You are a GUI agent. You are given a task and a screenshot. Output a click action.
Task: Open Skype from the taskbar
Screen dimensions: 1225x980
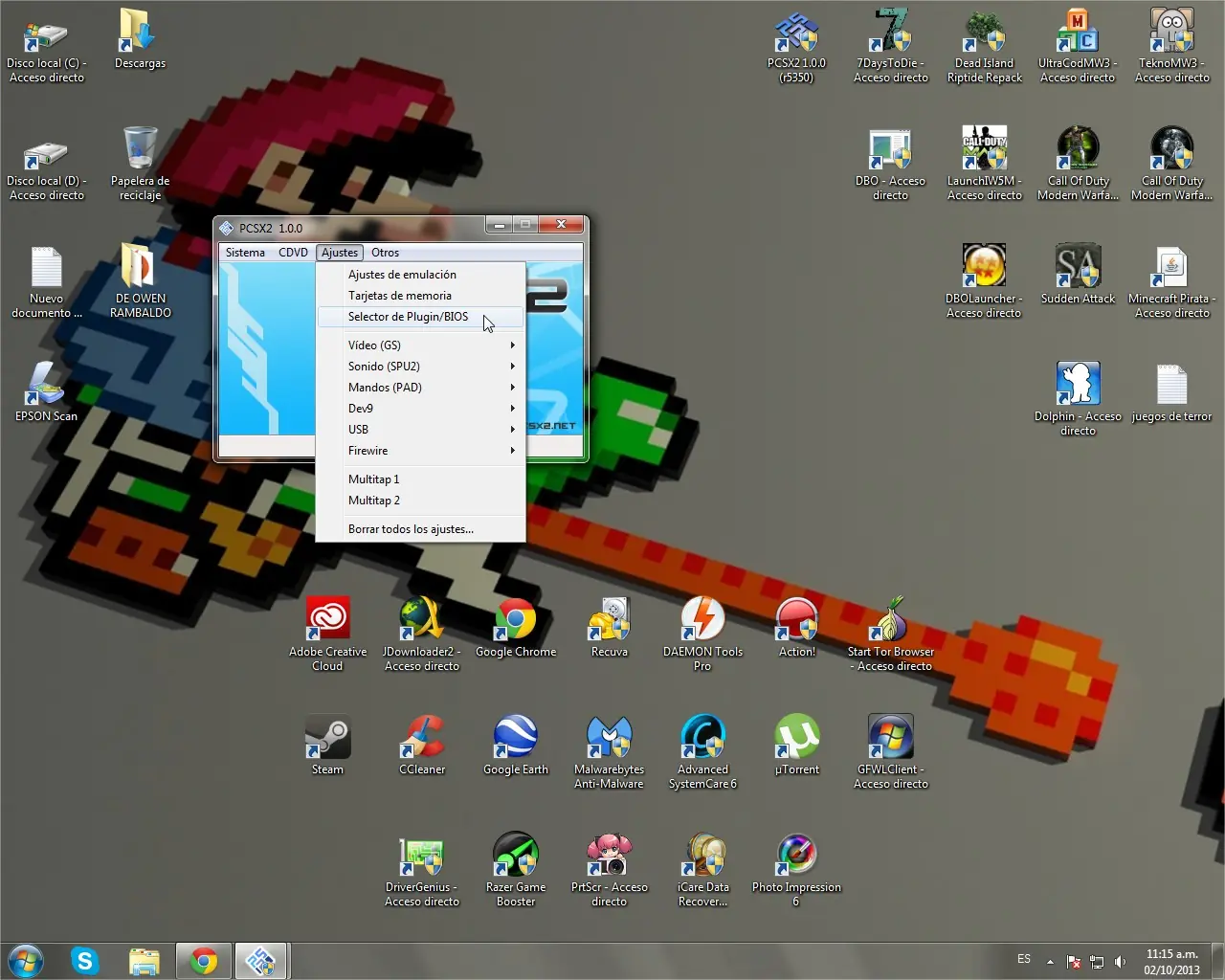click(85, 961)
